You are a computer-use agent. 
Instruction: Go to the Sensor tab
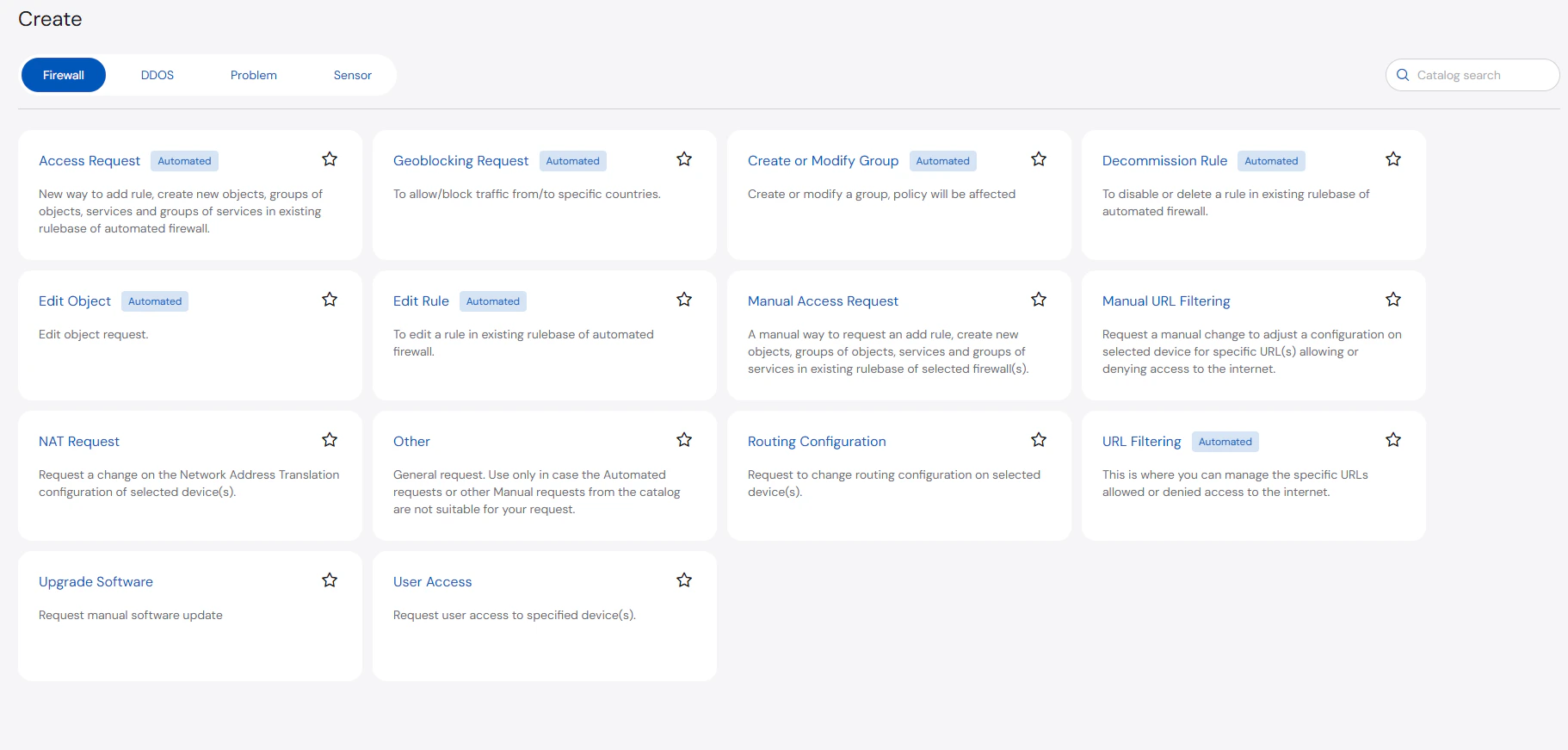coord(353,75)
